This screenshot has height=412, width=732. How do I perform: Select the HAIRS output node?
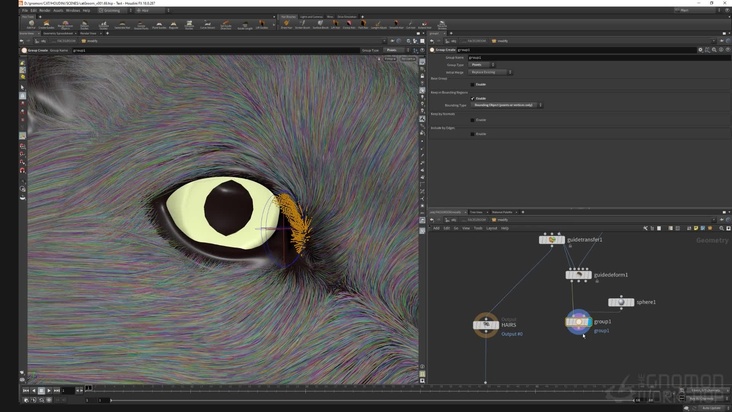point(486,324)
